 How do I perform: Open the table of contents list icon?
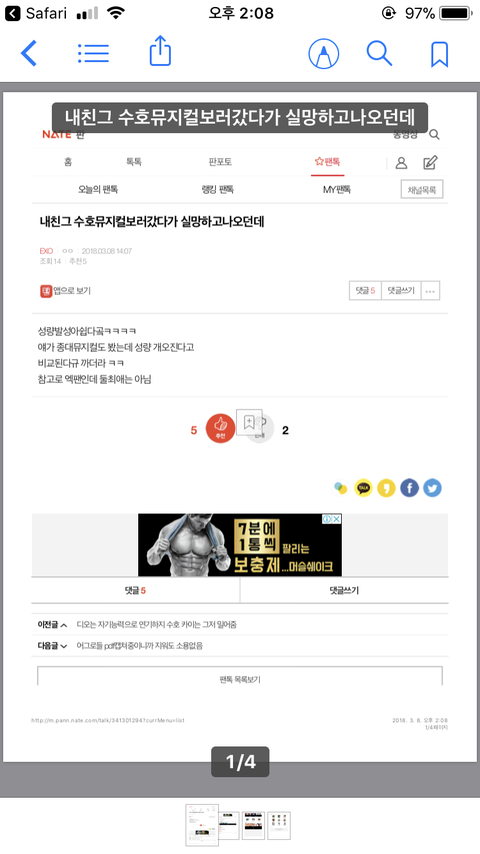coord(93,53)
